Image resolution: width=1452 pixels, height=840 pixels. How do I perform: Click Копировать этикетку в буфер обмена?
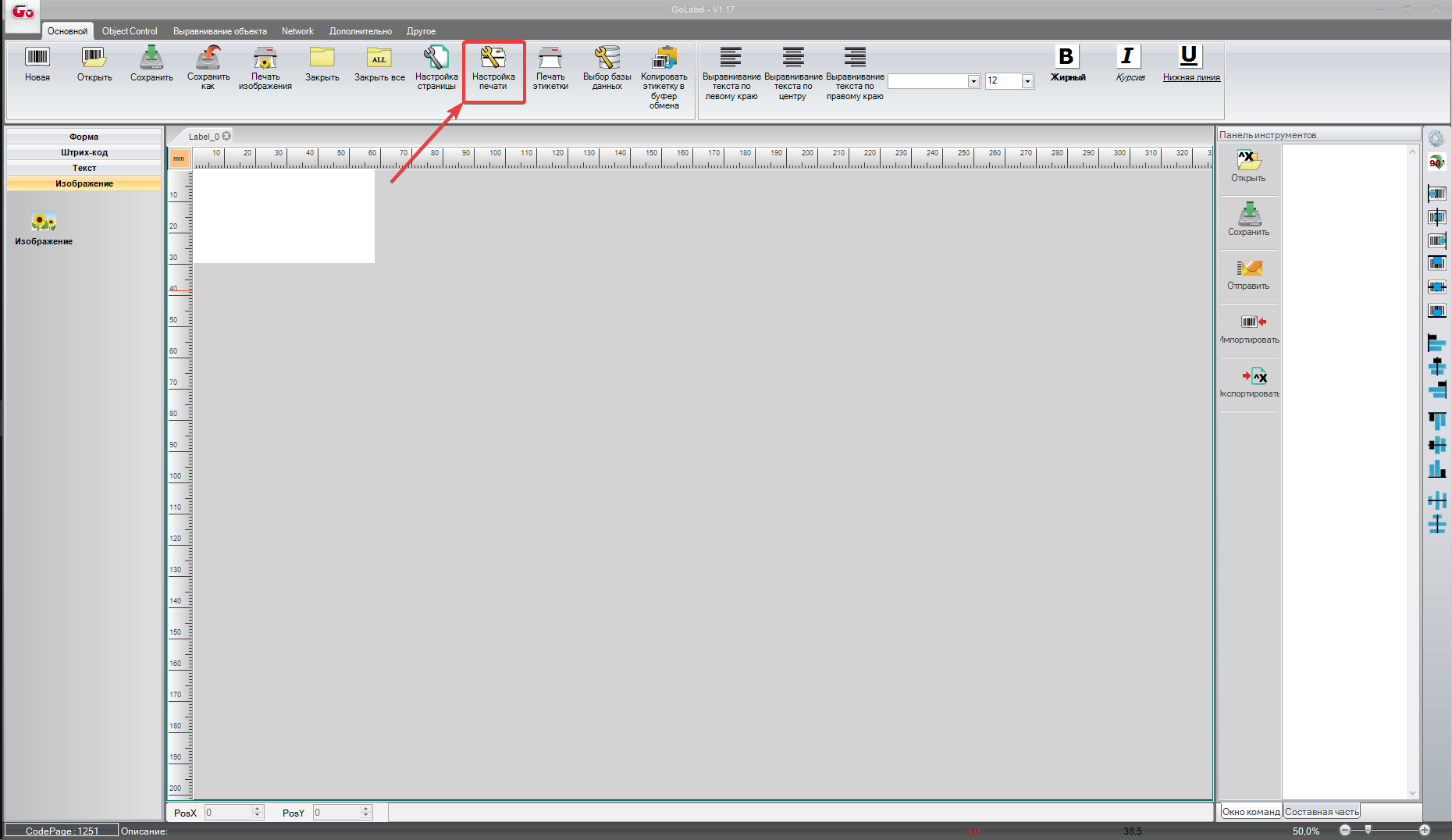(664, 77)
